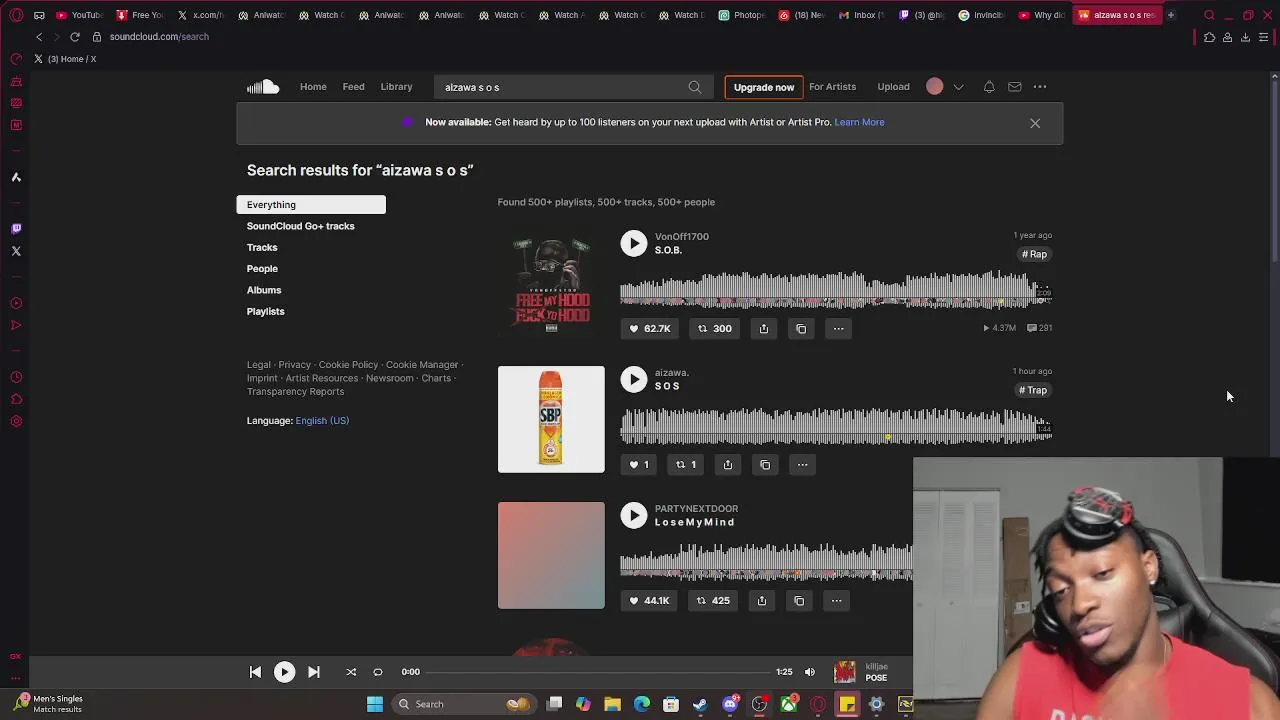Screen dimensions: 1280x720
Task: Open more options for the S.O.B. track
Action: [x=838, y=328]
